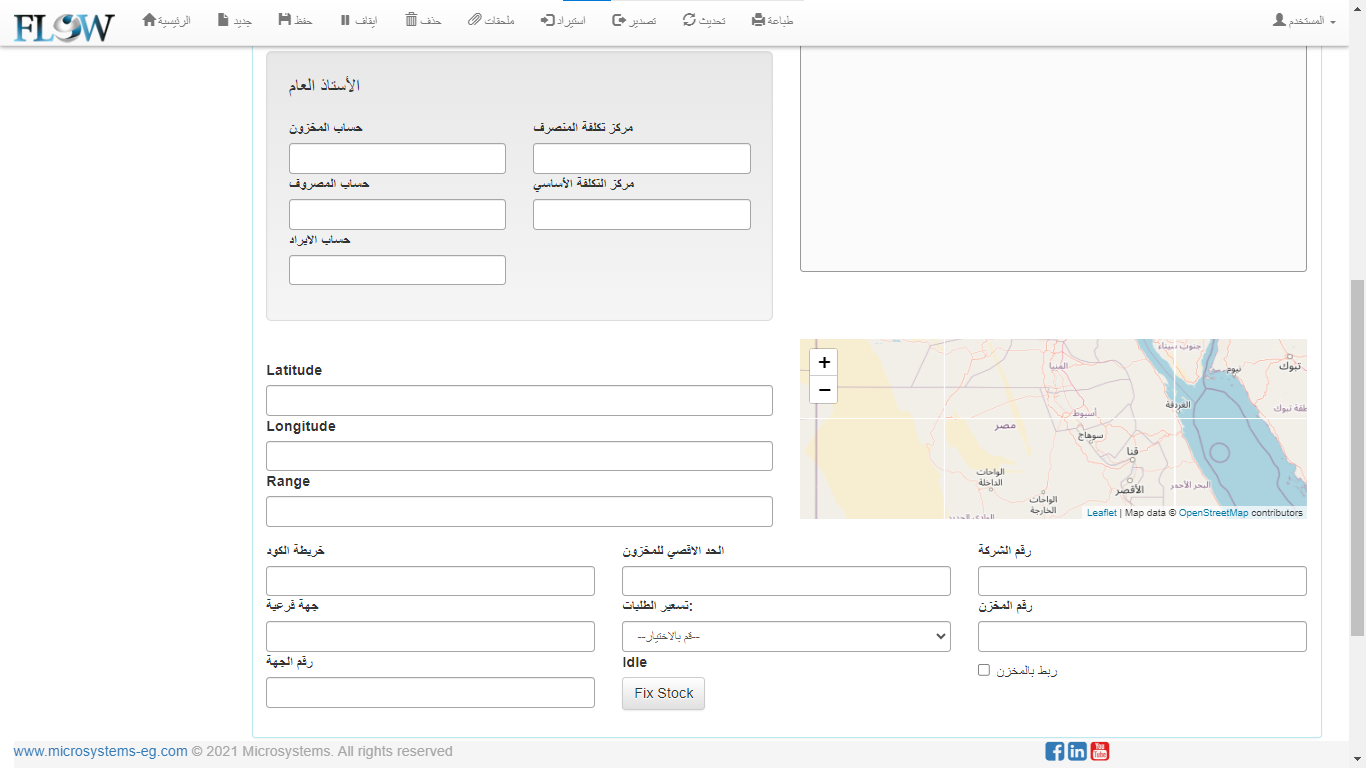
Task: Open the OpenStreetMap attribution link
Action: pyautogui.click(x=1213, y=513)
